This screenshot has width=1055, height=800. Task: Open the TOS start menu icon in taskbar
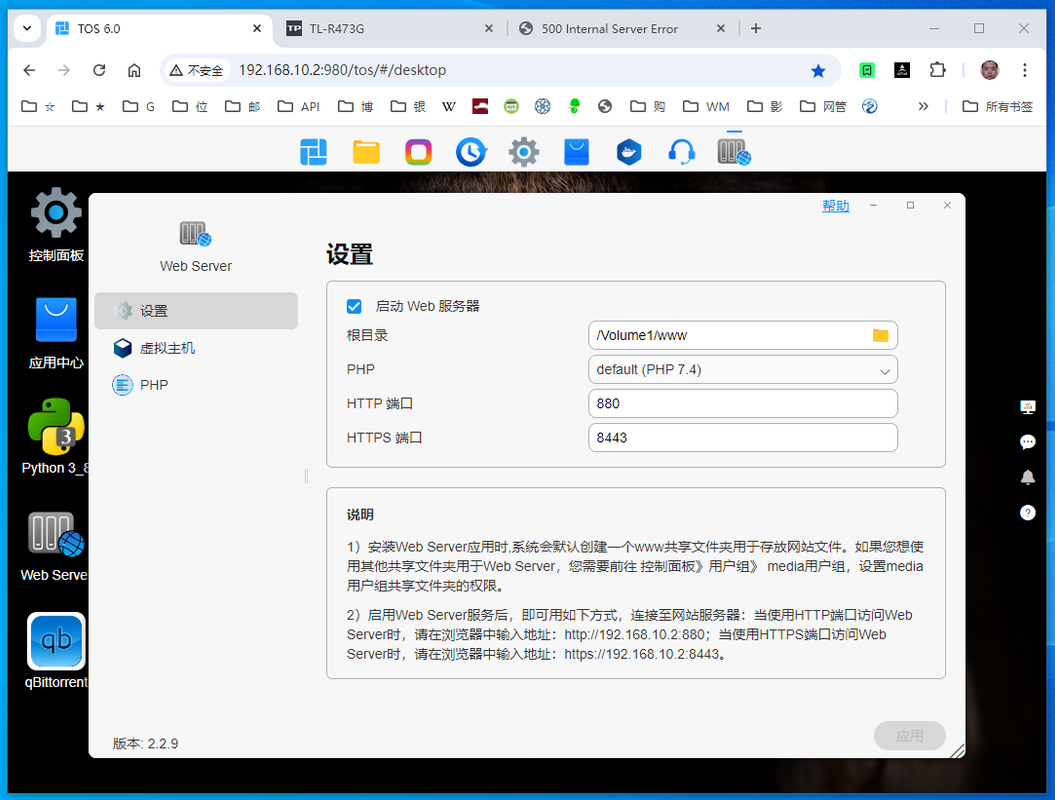click(314, 152)
